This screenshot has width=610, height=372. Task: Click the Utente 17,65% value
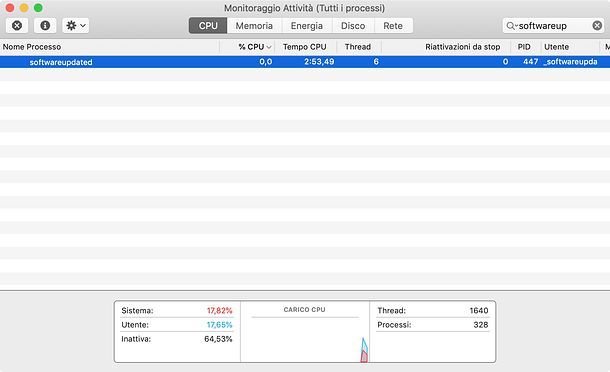[x=219, y=325]
